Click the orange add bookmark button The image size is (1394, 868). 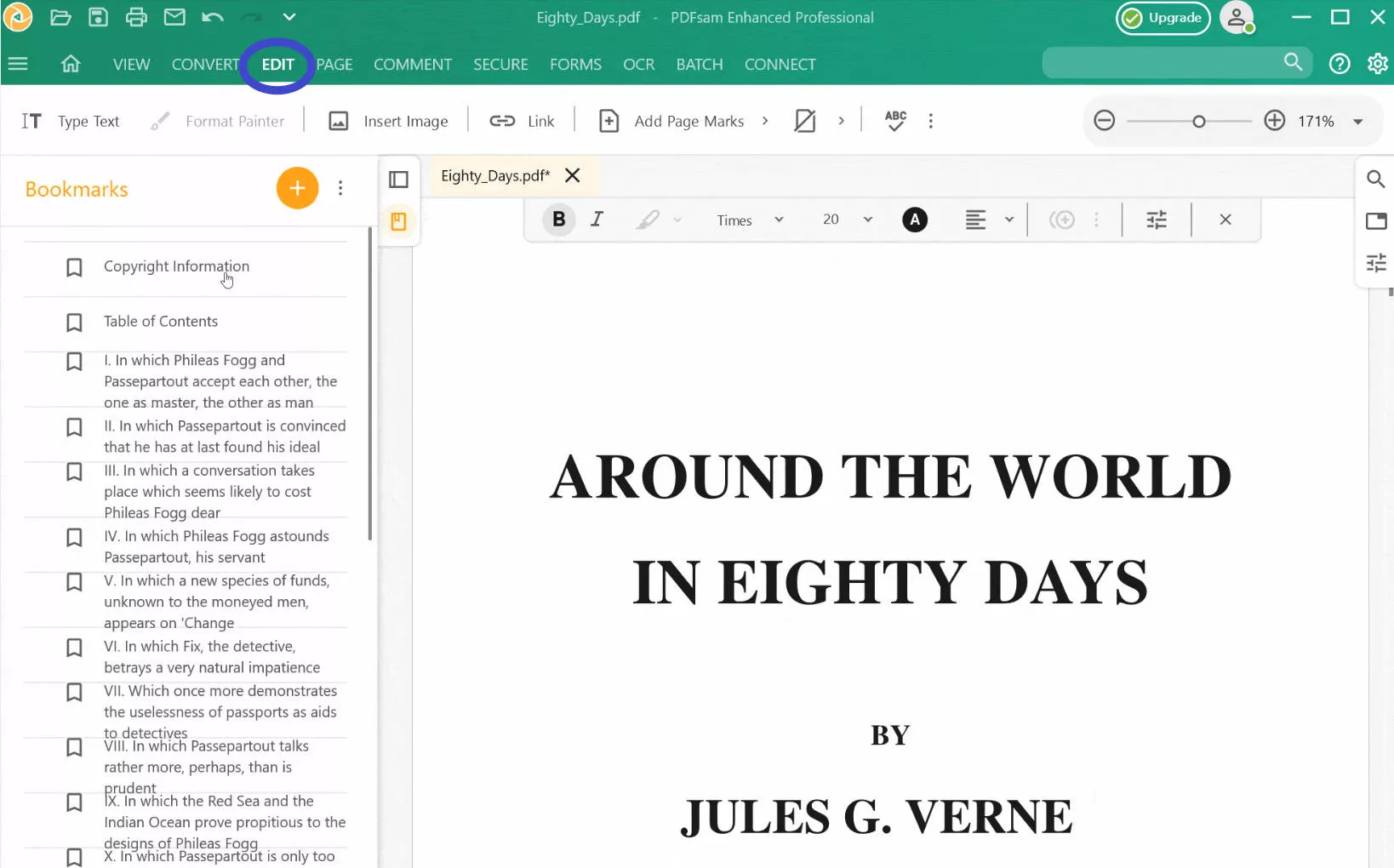[x=297, y=188]
